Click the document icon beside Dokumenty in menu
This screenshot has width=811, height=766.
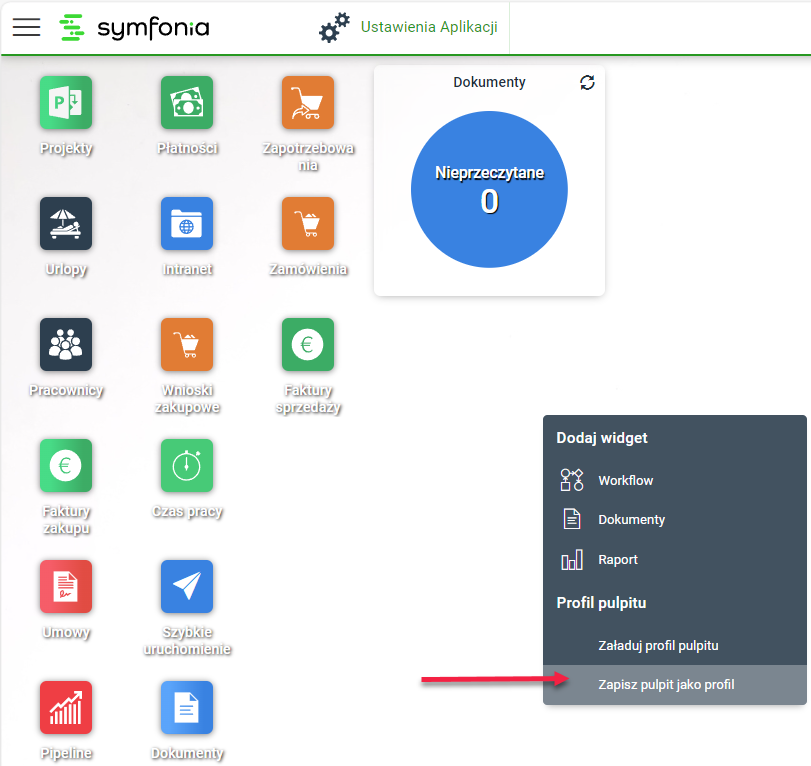coord(572,519)
